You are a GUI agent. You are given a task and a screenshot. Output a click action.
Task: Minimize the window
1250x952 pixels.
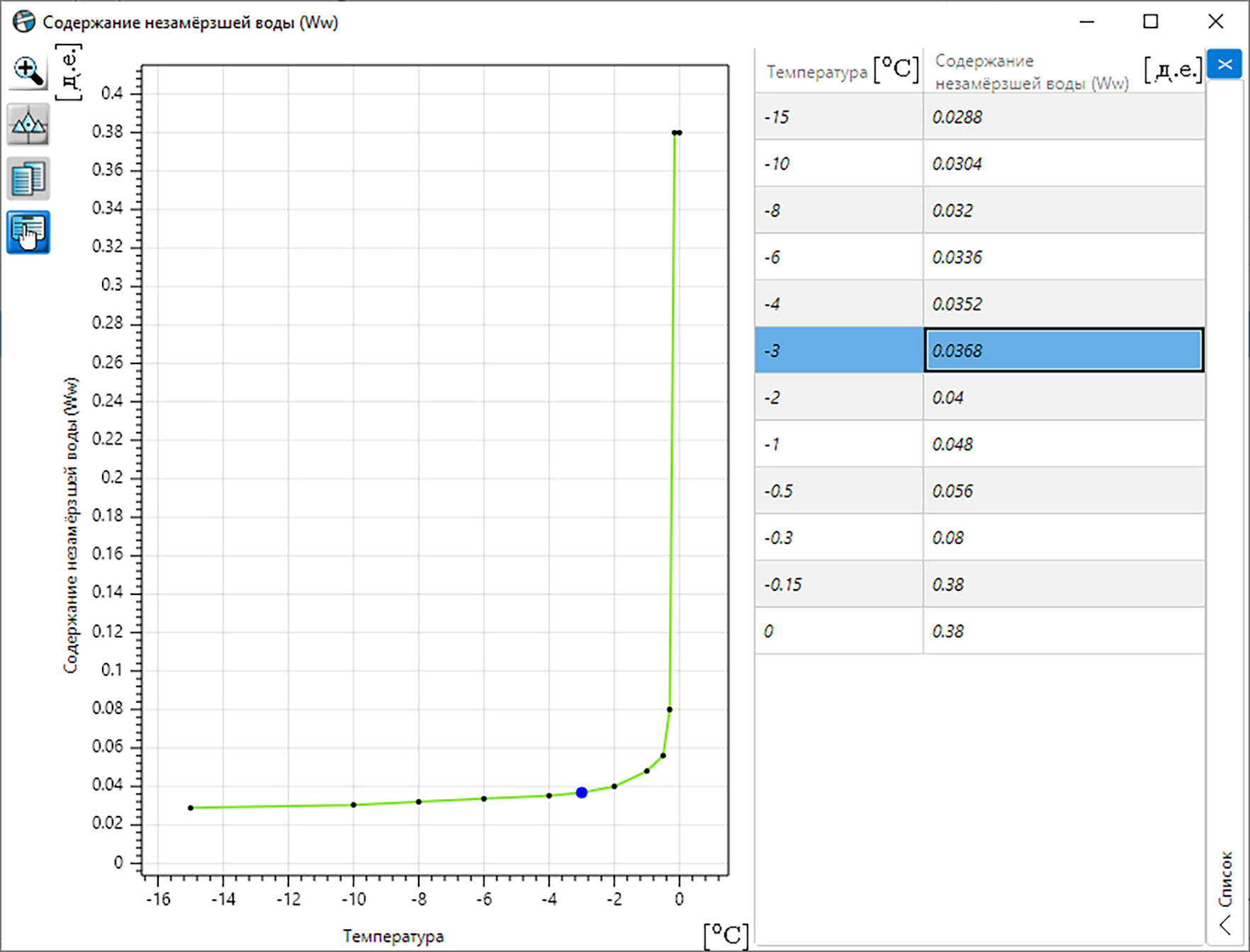click(x=1086, y=22)
